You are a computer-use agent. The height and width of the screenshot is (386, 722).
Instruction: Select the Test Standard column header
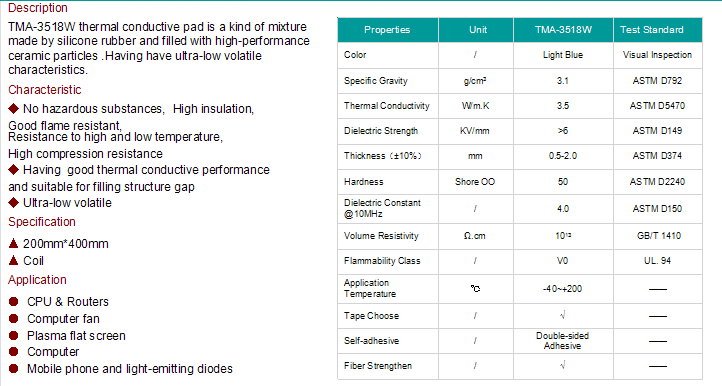pos(658,30)
